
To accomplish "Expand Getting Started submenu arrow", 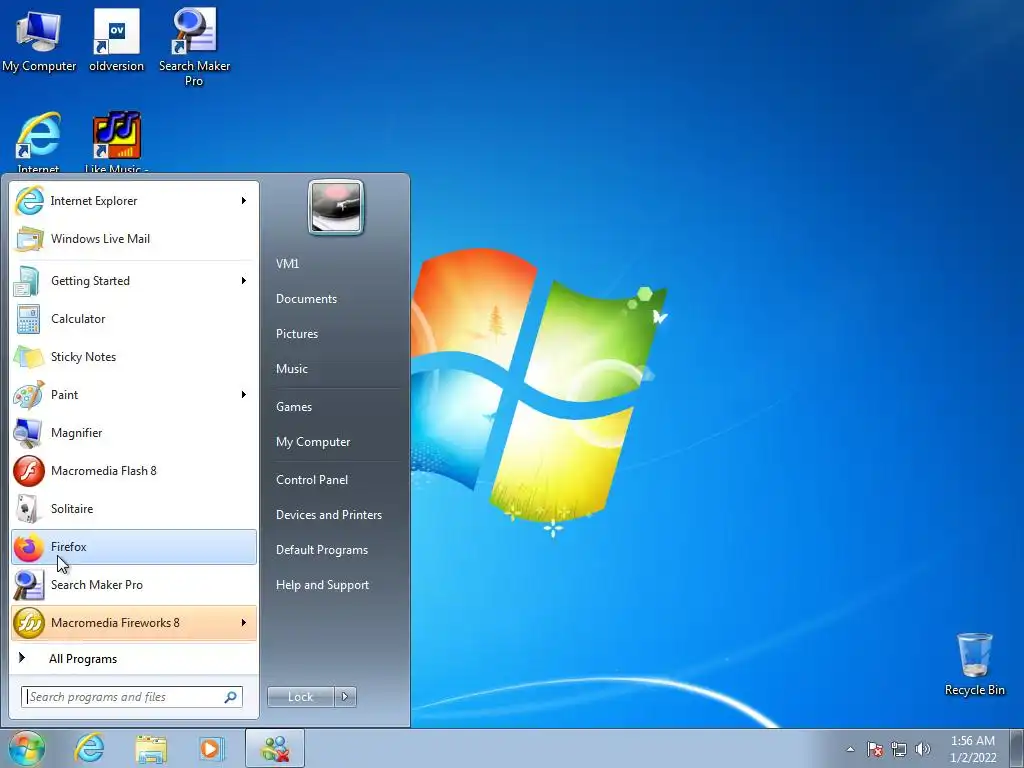I will point(244,281).
